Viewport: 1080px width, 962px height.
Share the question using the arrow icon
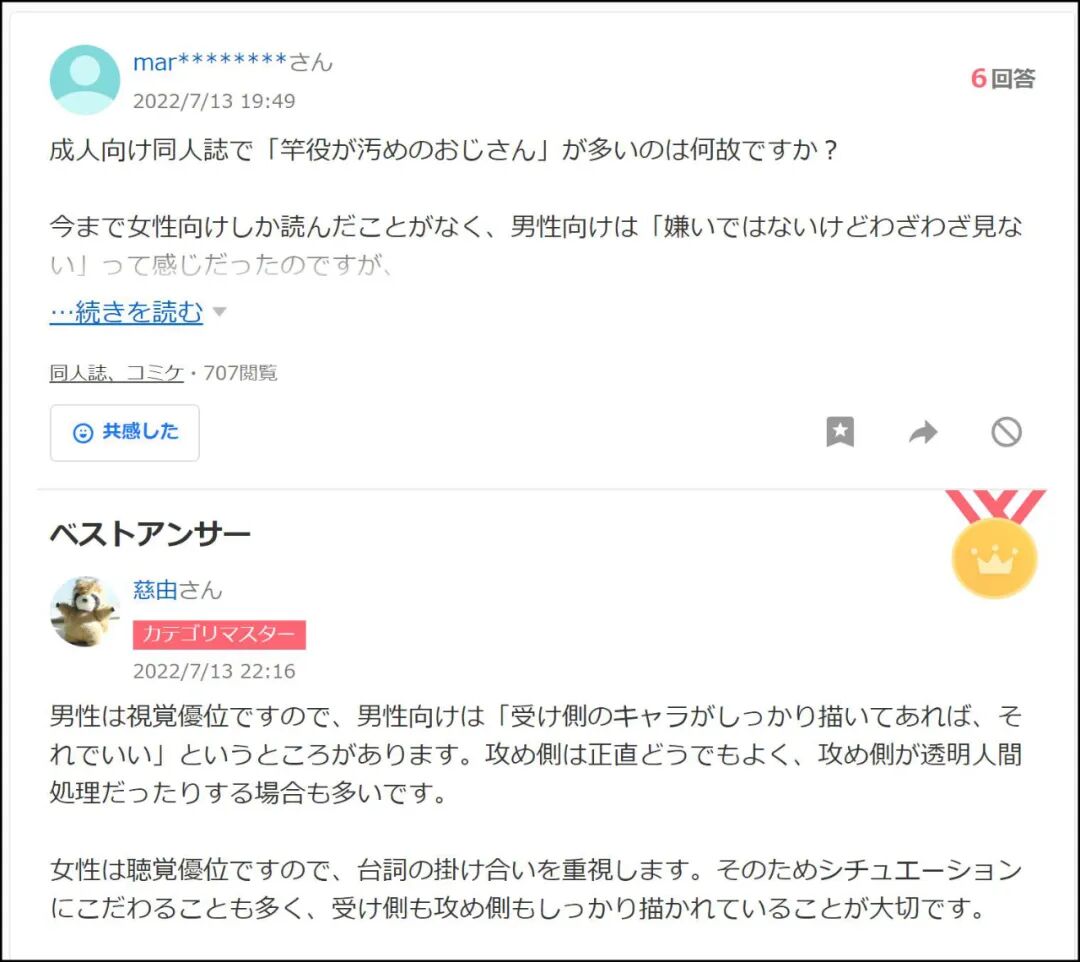click(x=923, y=432)
